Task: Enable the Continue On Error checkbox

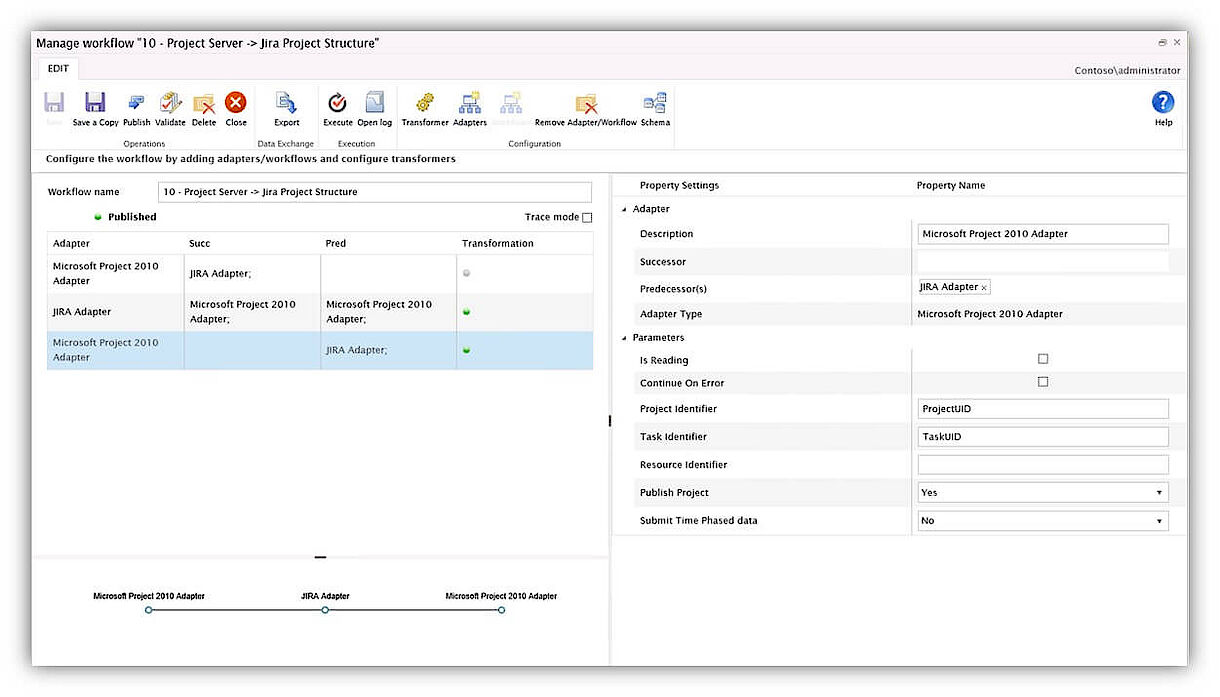Action: [x=1043, y=381]
